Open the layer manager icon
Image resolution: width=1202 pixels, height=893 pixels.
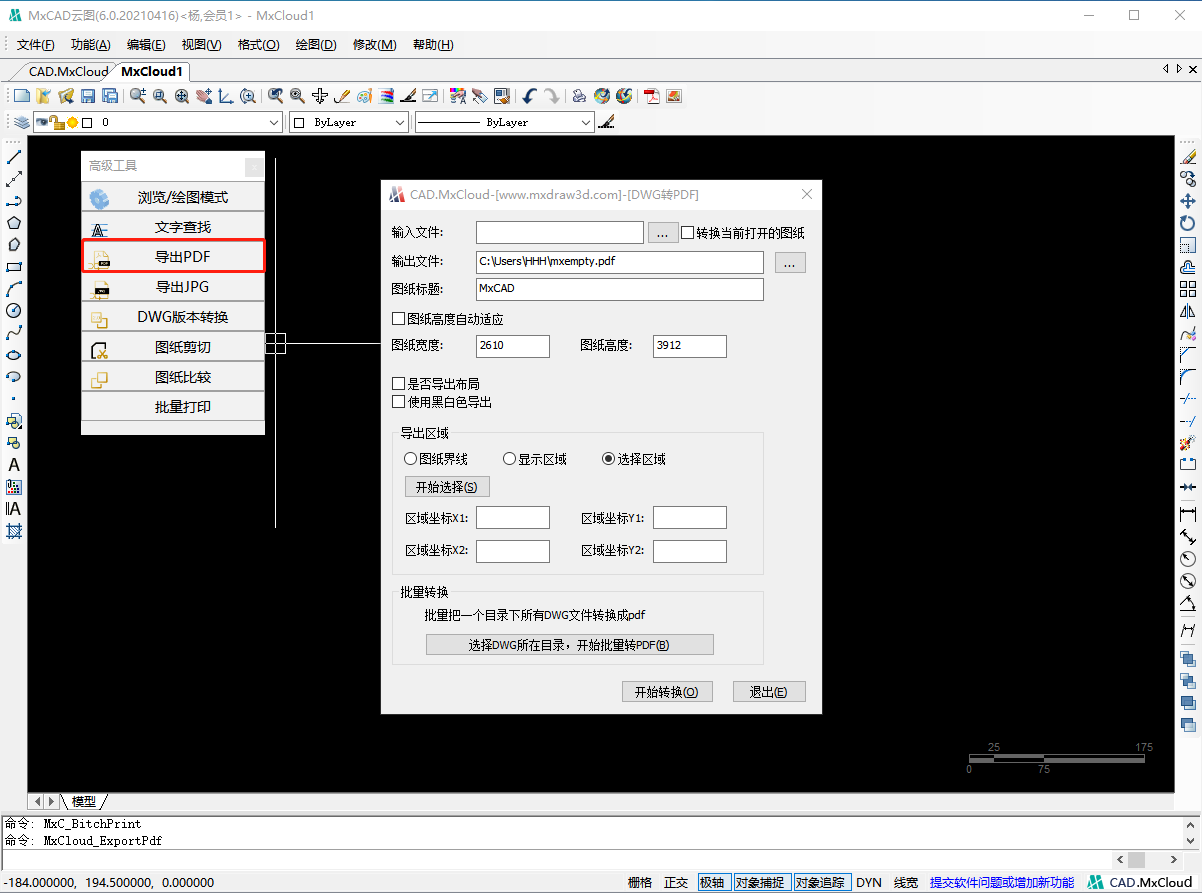click(21, 122)
